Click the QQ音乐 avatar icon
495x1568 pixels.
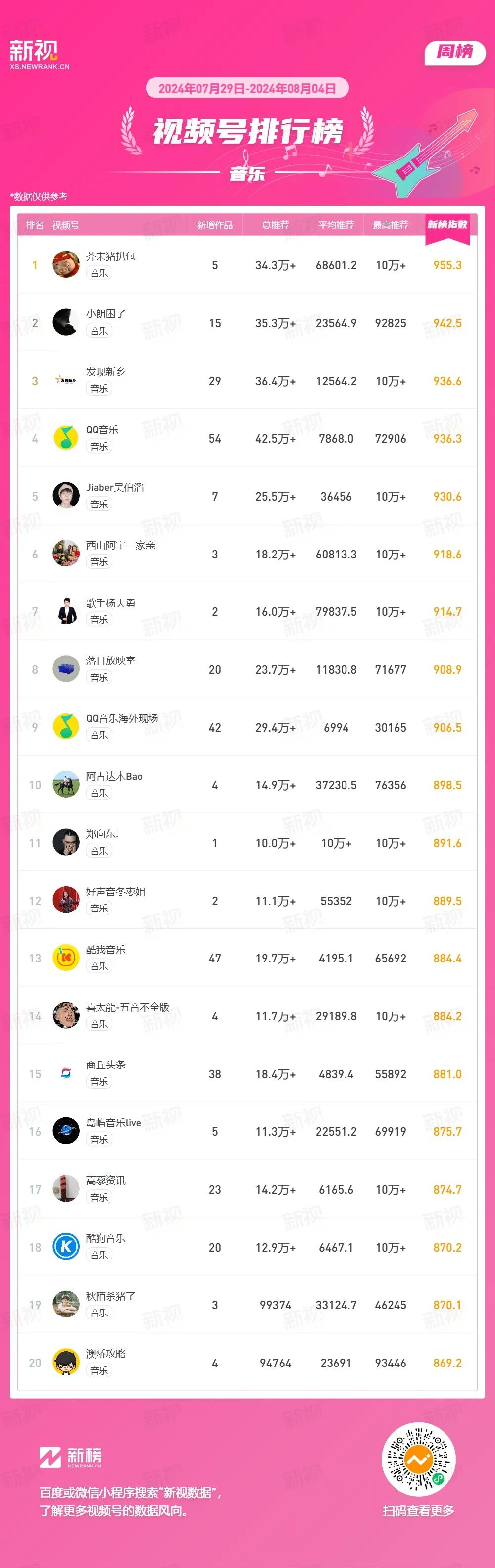(x=66, y=438)
